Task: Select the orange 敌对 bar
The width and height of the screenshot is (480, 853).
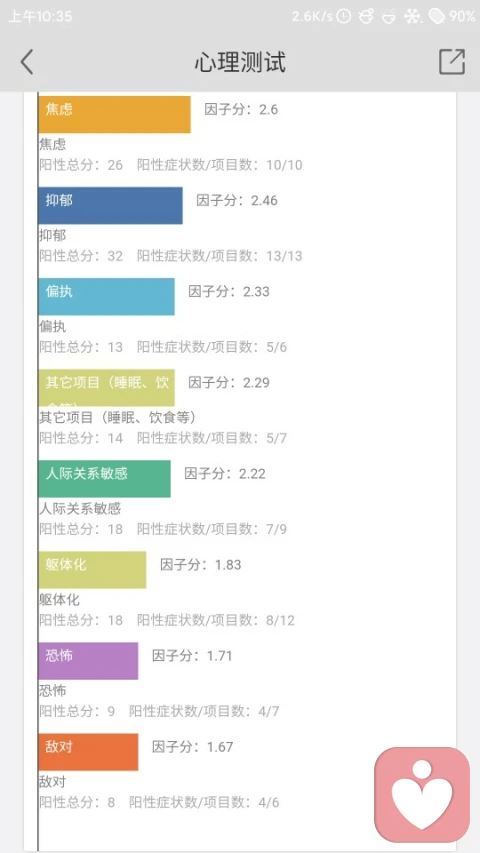Action: [x=88, y=752]
